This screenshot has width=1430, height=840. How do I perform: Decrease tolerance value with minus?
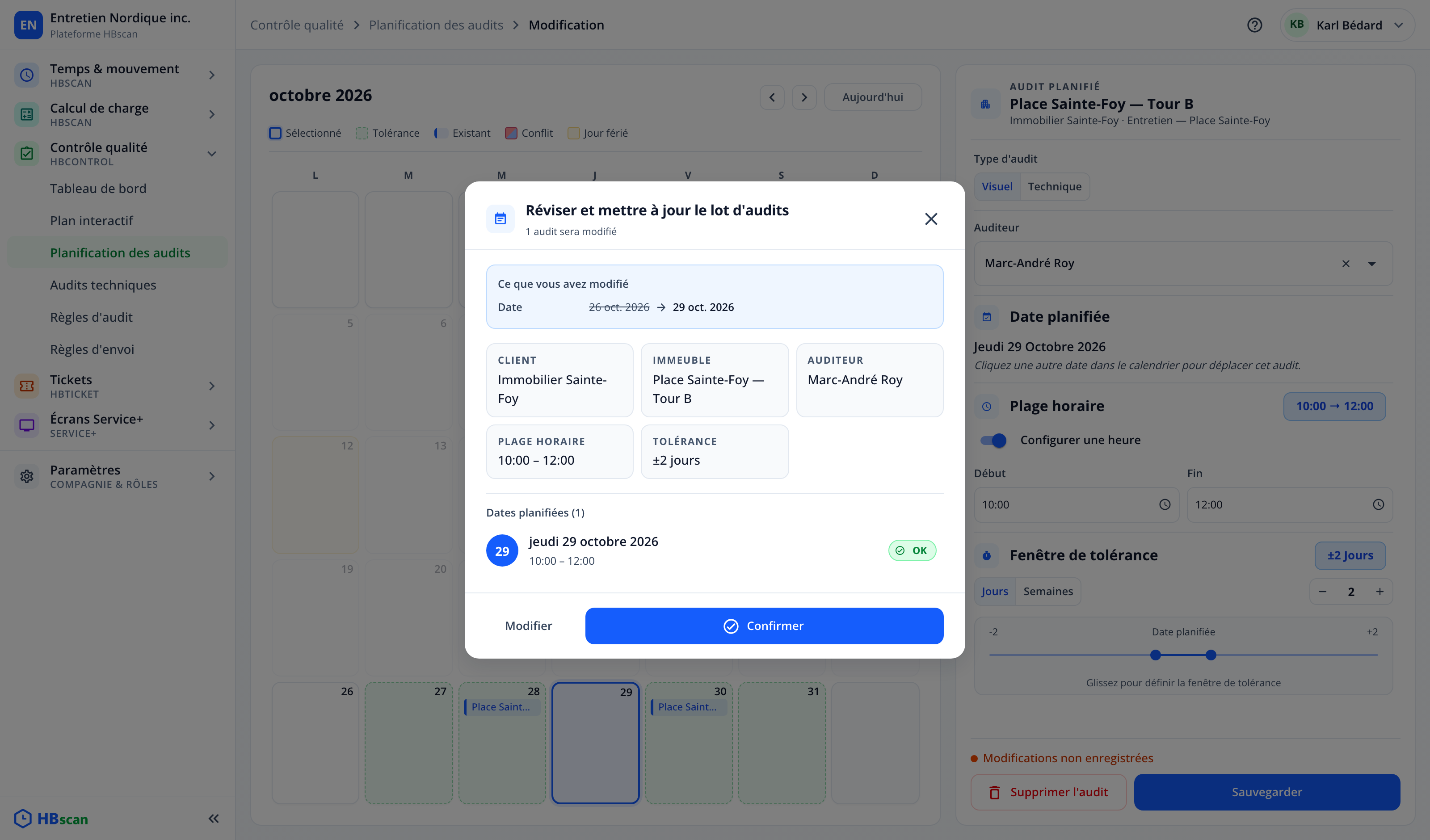tap(1323, 592)
